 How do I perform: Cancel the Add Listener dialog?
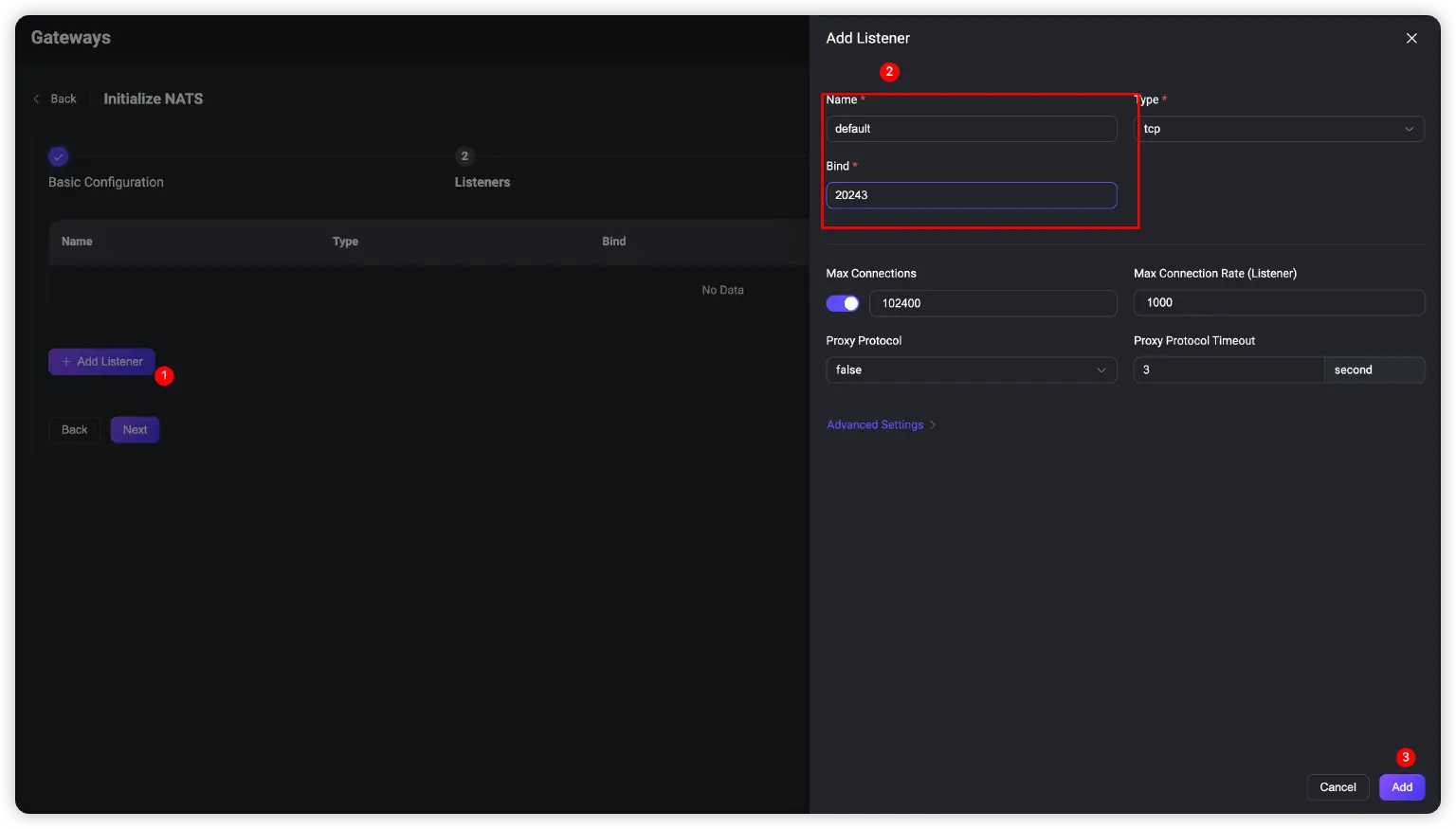click(1337, 787)
